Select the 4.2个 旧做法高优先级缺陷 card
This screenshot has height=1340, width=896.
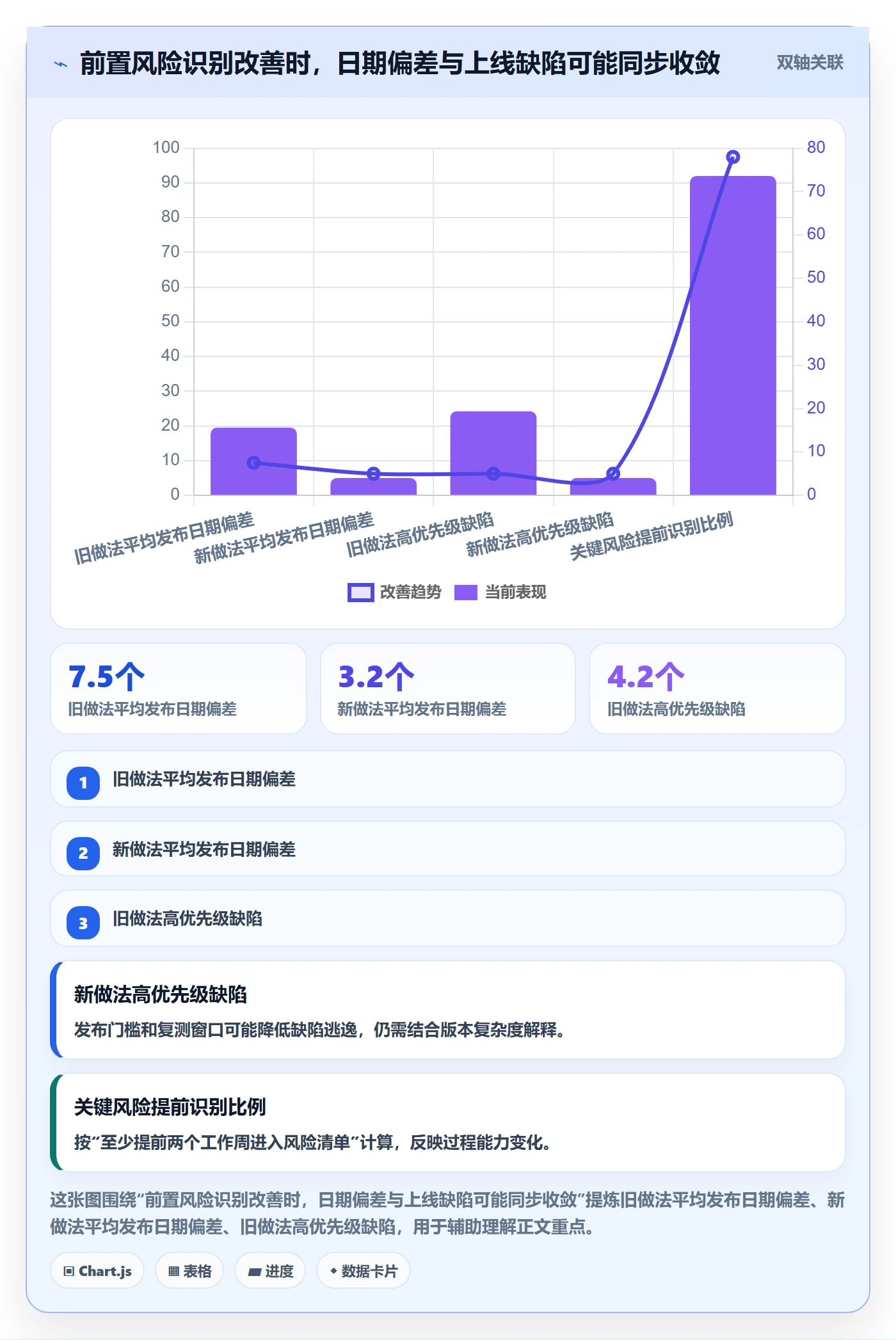[x=717, y=689]
